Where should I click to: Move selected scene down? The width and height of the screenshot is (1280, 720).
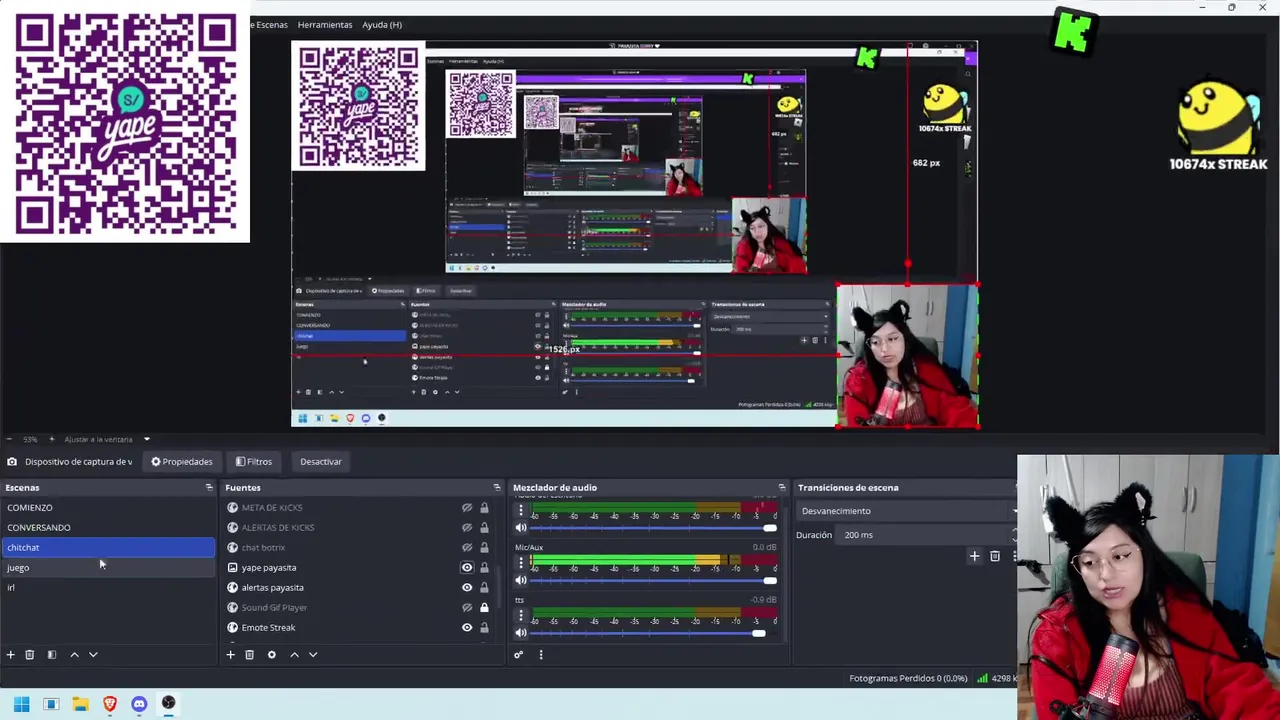coord(93,654)
